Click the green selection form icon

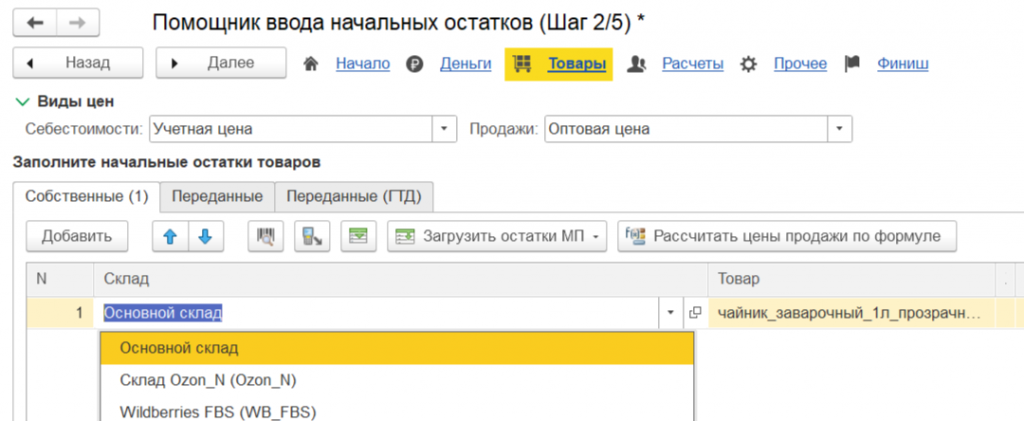point(357,237)
